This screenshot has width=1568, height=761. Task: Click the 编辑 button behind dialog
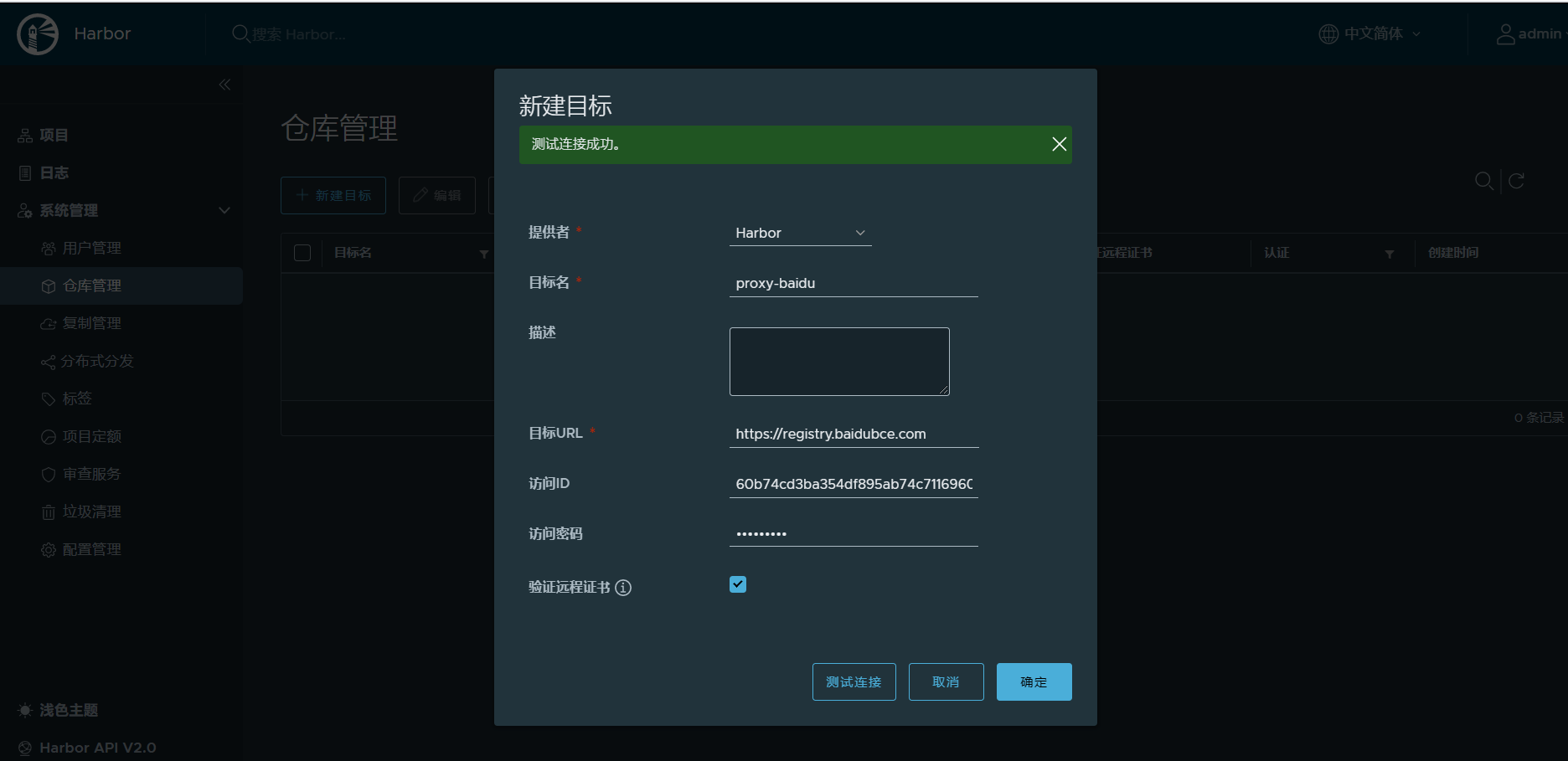(436, 195)
